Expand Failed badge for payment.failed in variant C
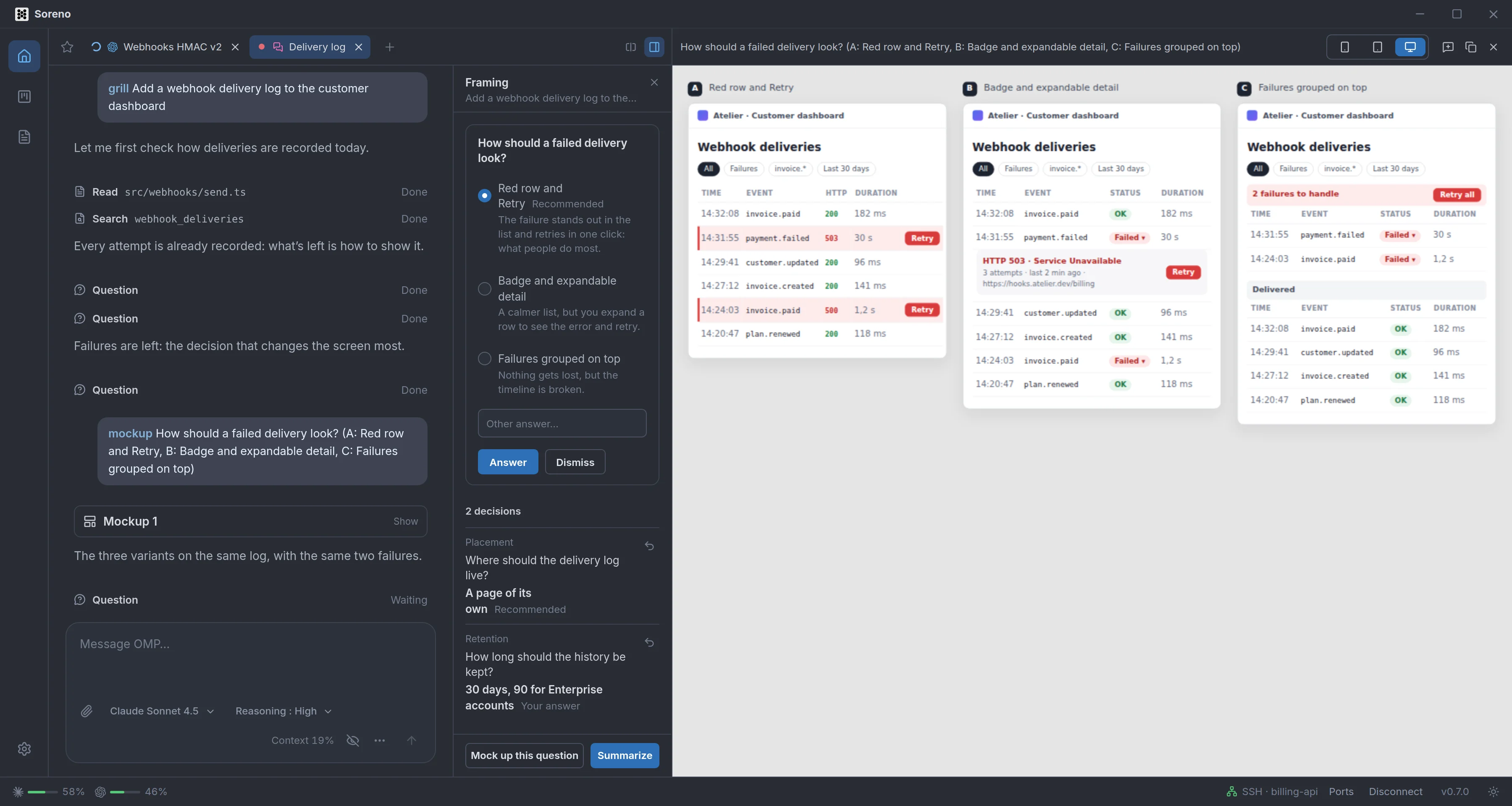Viewport: 1512px width, 806px height. [x=1400, y=235]
